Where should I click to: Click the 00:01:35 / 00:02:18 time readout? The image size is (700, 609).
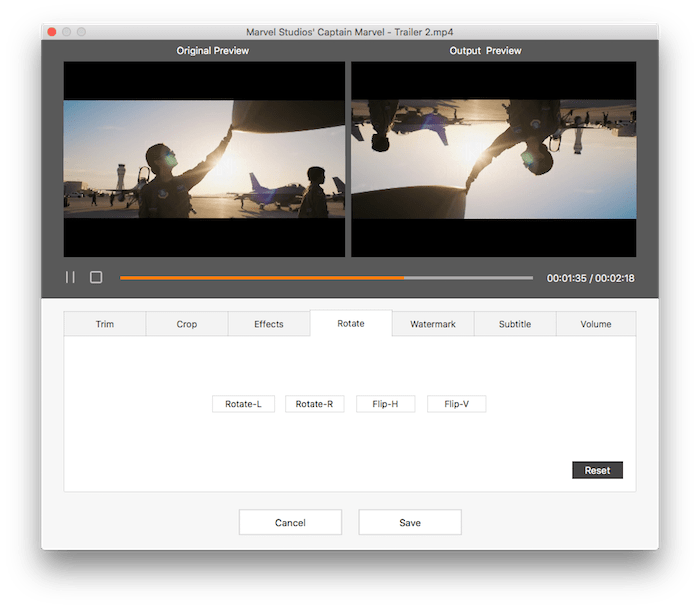pyautogui.click(x=590, y=278)
